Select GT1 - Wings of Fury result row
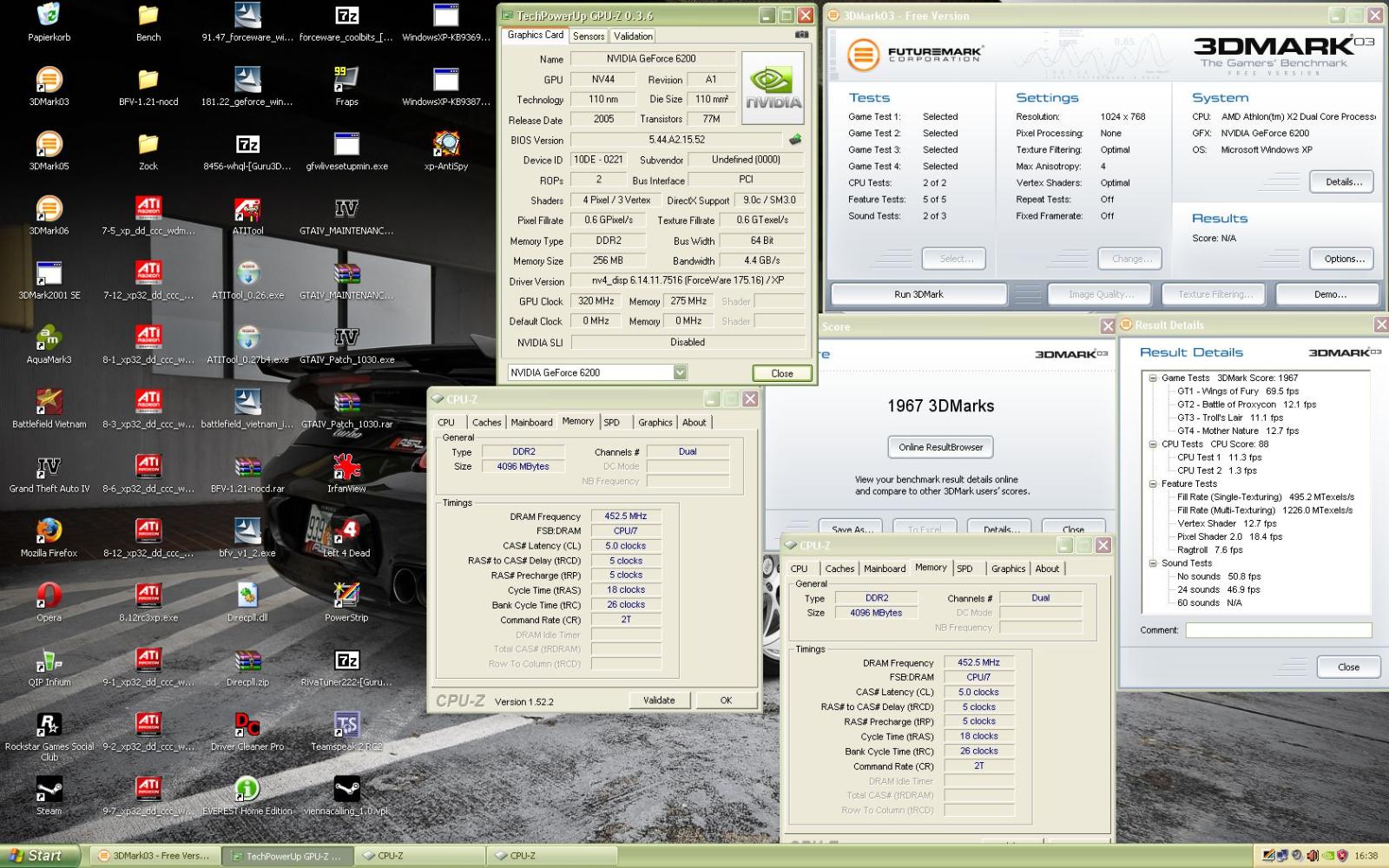This screenshot has height=868, width=1389. click(1237, 391)
